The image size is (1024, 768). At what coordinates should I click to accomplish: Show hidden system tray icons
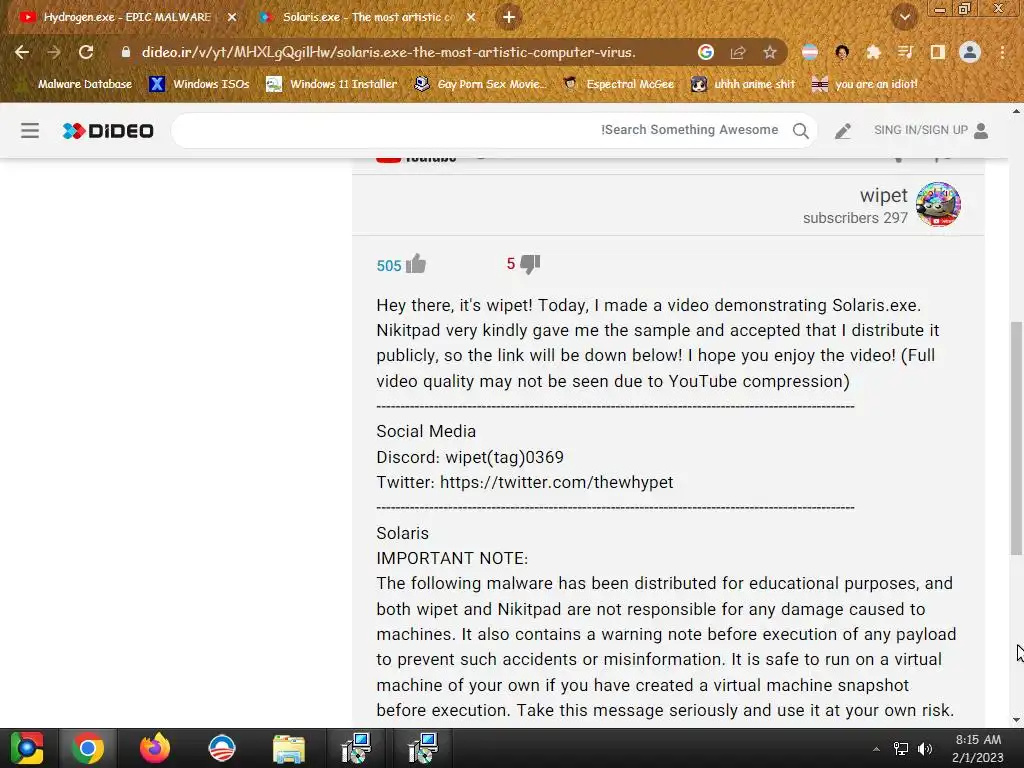(876, 749)
